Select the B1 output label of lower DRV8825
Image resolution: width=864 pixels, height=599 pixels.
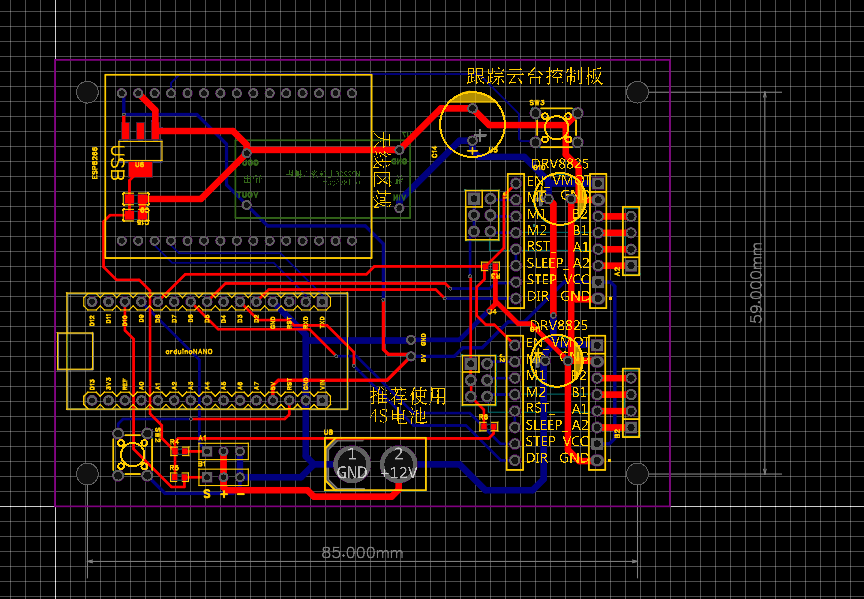pyautogui.click(x=579, y=392)
